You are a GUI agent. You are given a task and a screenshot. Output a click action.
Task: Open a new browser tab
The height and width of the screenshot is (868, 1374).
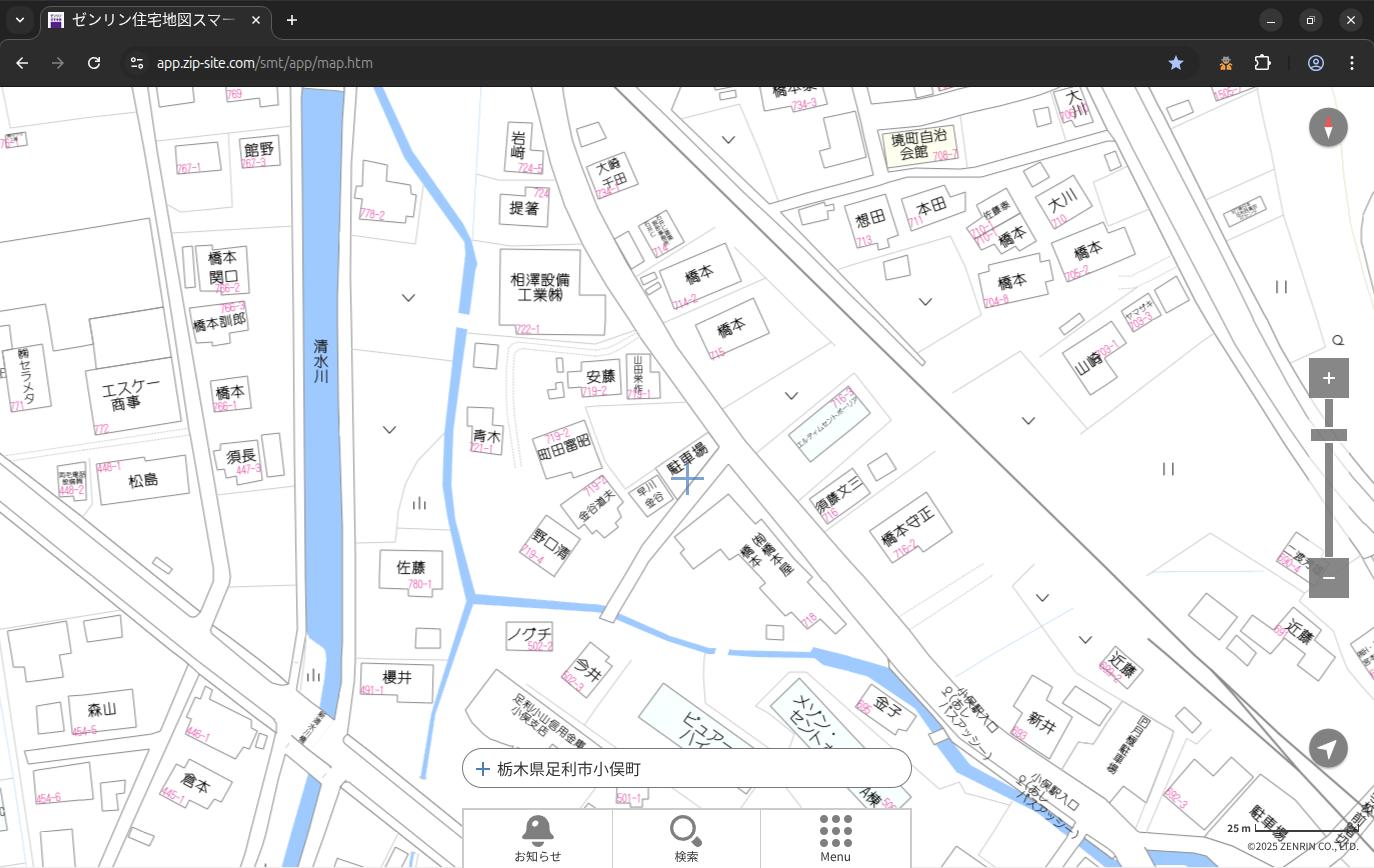coord(292,20)
